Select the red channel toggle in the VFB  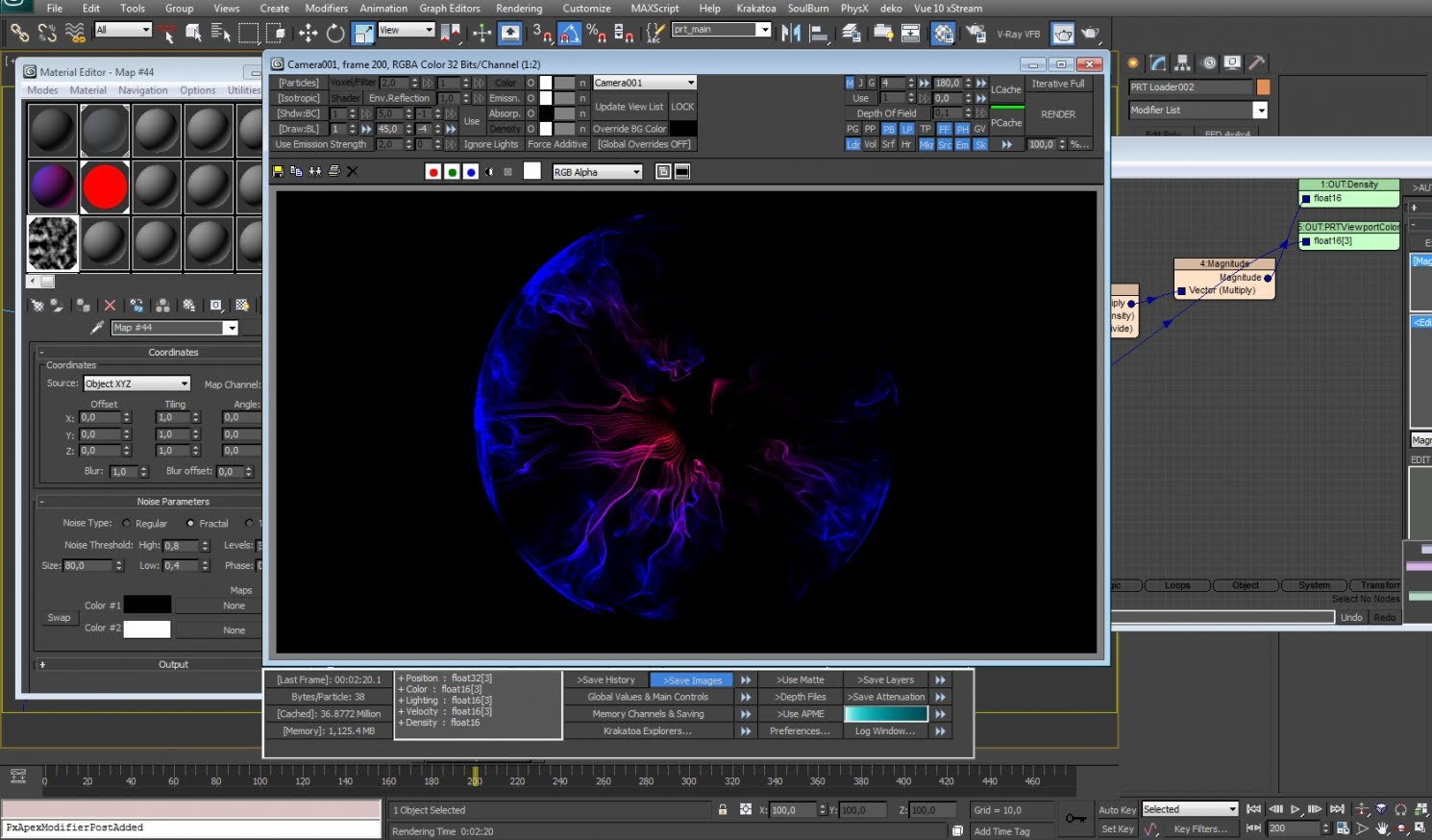432,171
